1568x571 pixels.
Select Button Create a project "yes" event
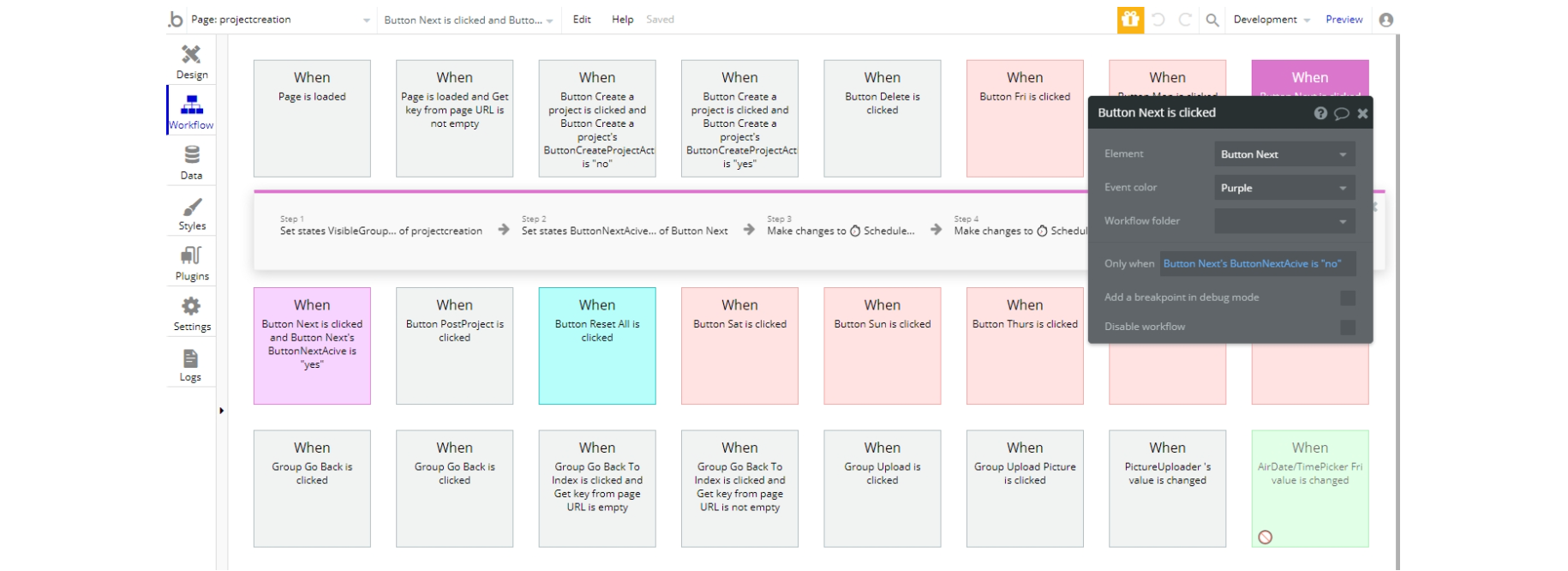(x=739, y=118)
